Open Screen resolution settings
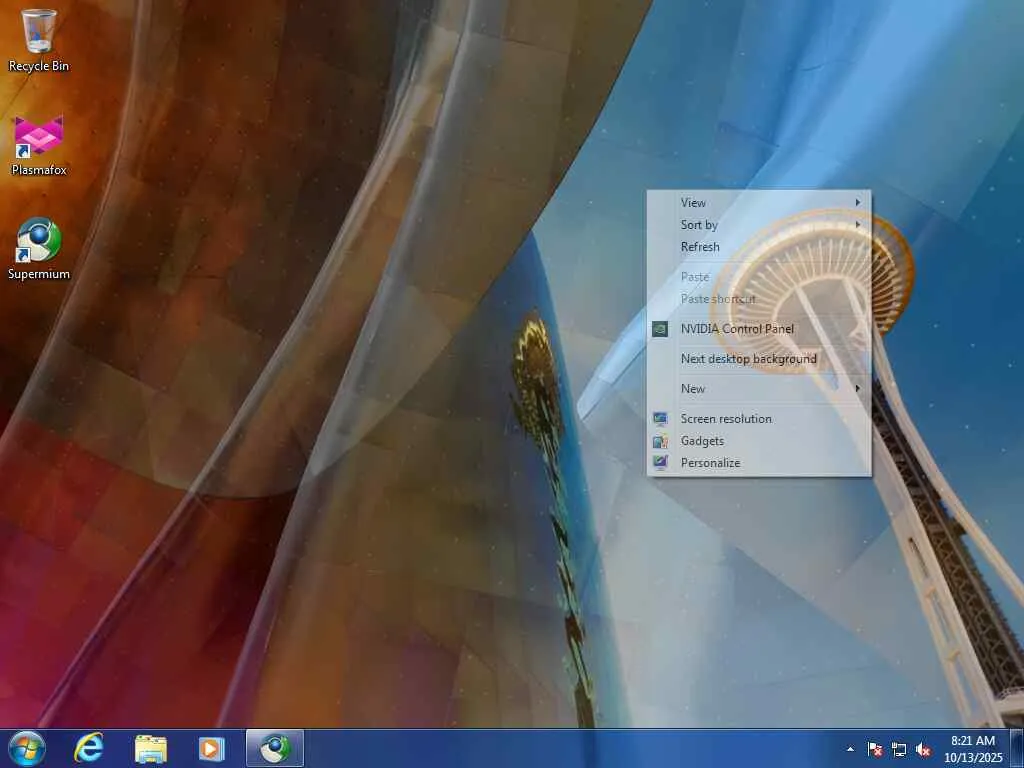This screenshot has height=768, width=1024. pos(759,419)
